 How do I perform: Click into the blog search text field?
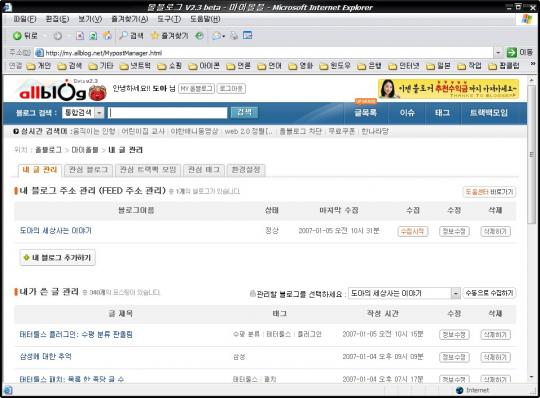[x=168, y=113]
